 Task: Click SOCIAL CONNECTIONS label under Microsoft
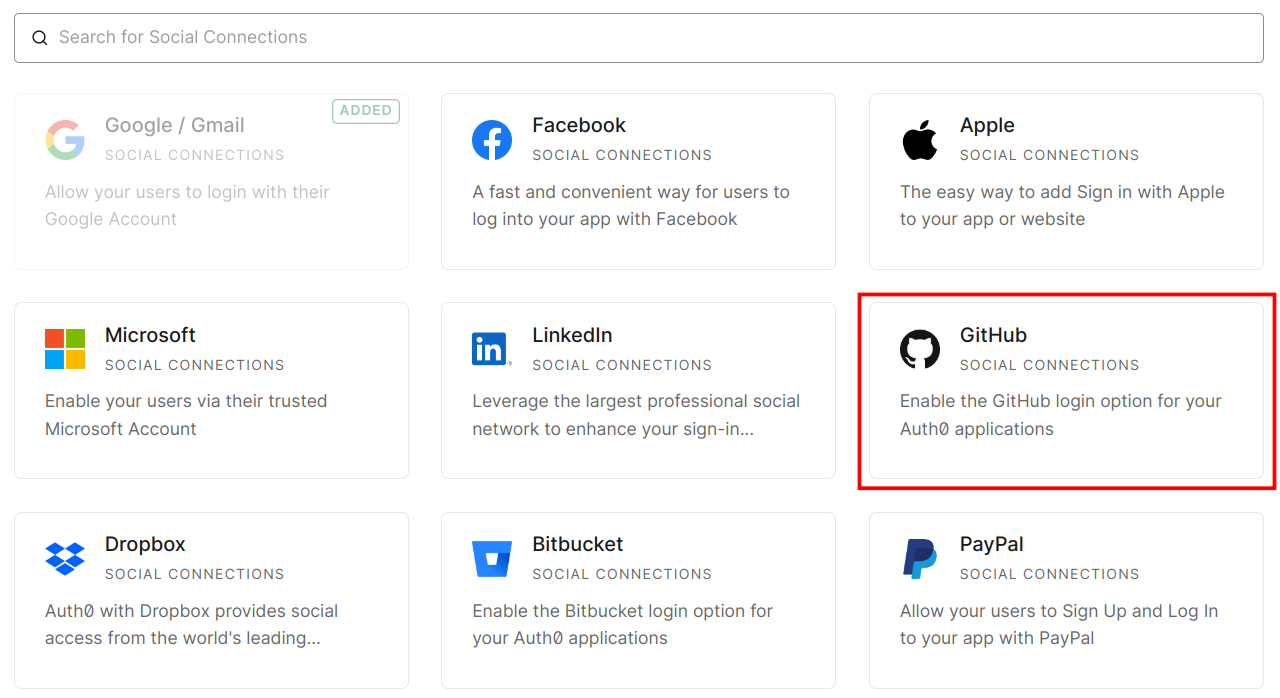coord(195,365)
